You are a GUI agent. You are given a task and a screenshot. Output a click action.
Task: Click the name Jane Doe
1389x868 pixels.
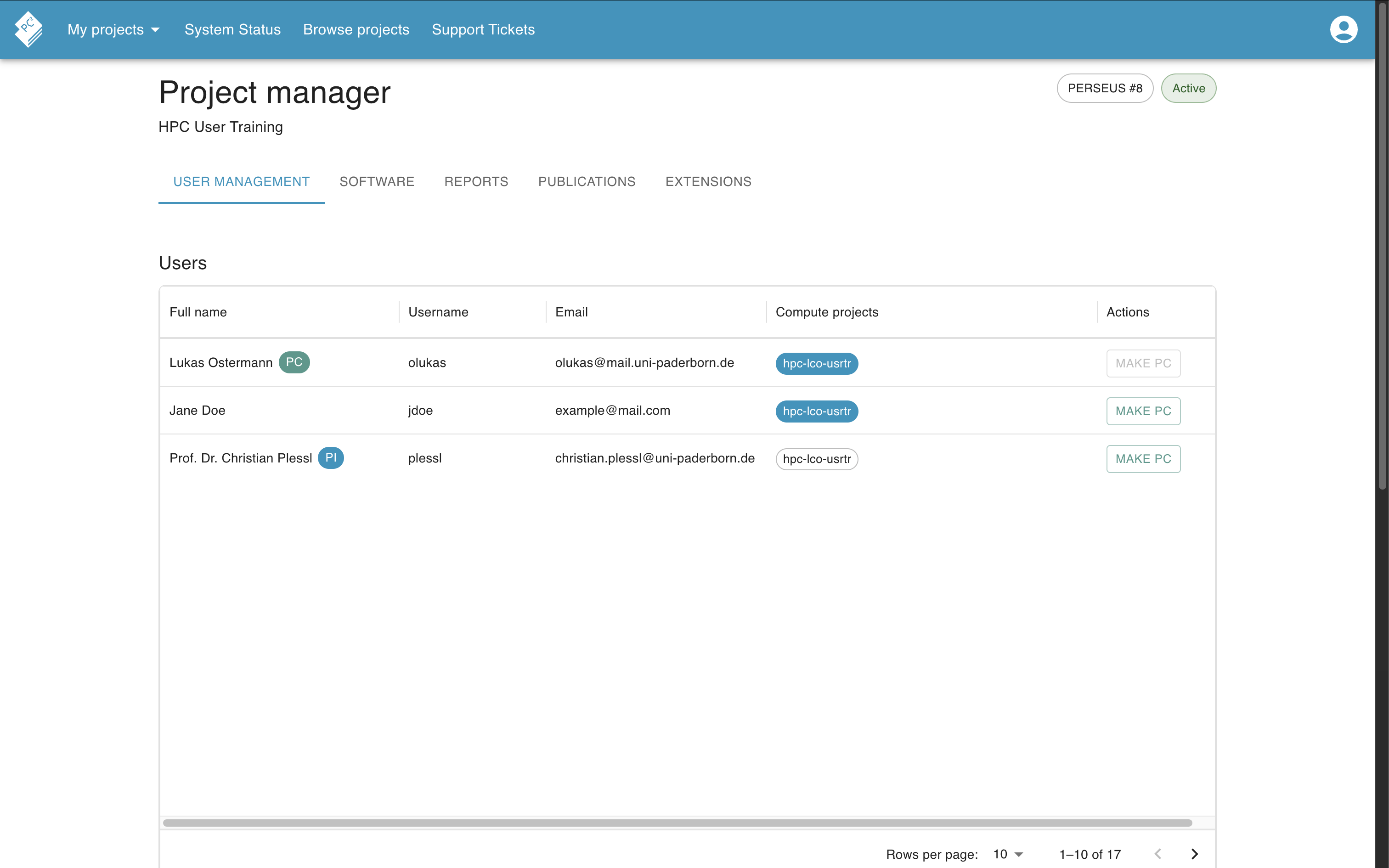tap(197, 410)
